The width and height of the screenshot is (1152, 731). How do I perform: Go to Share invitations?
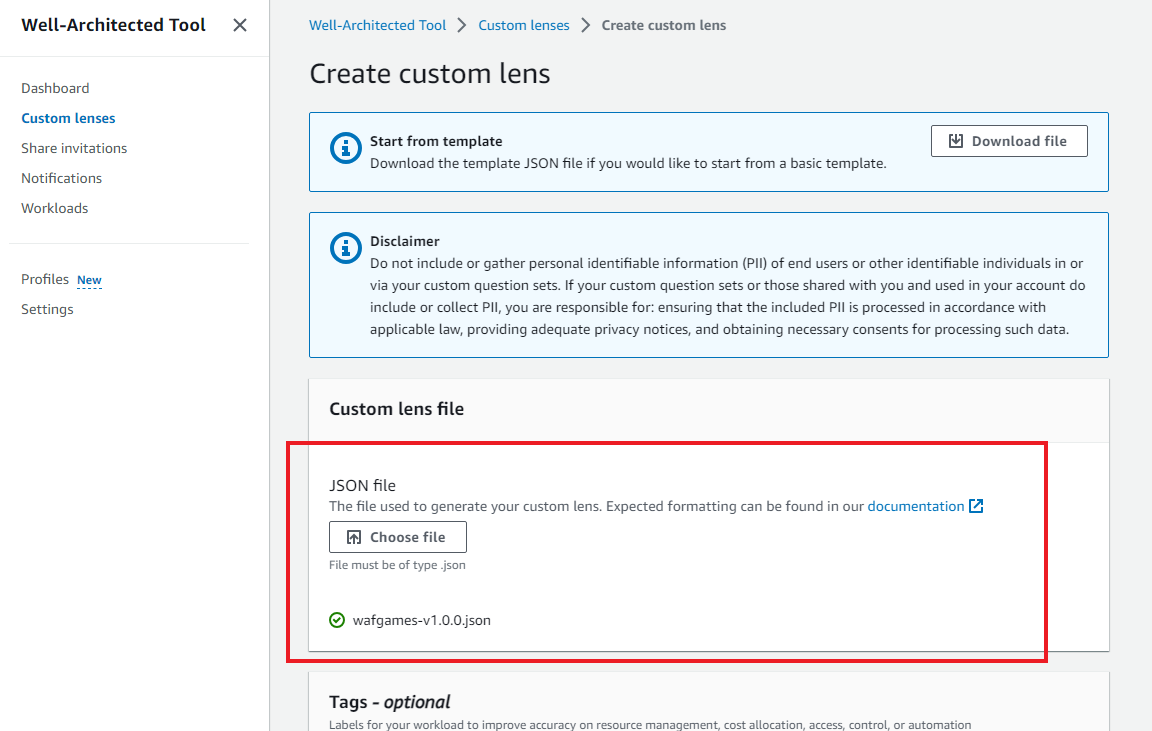(74, 148)
